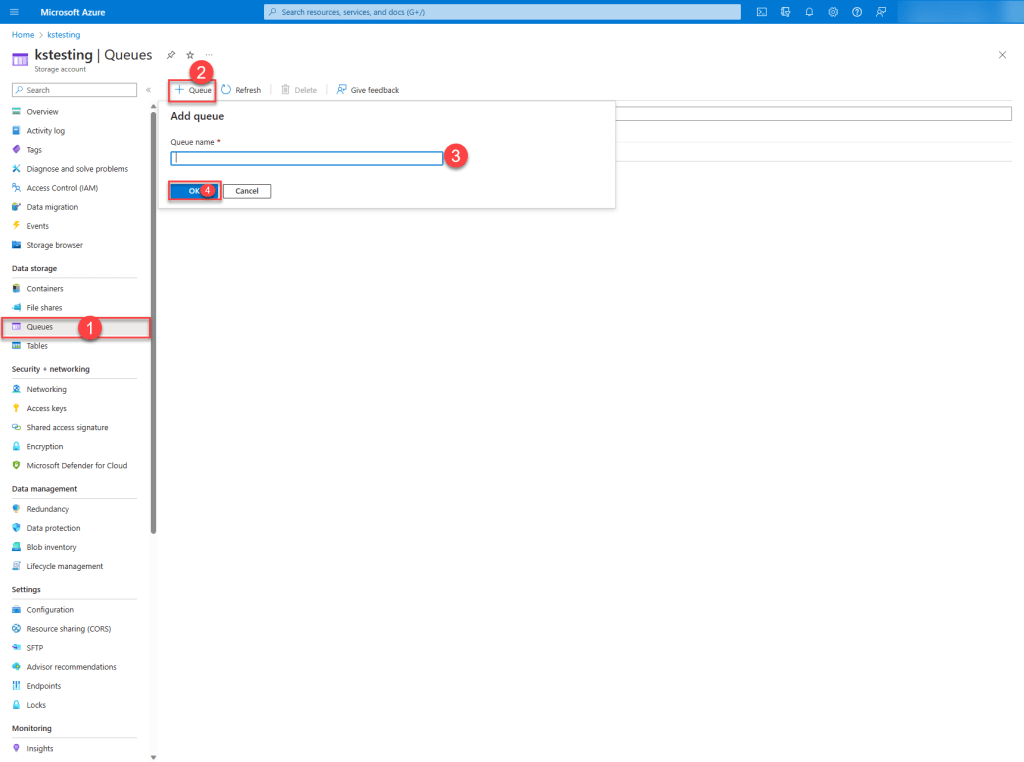The height and width of the screenshot is (762, 1024).
Task: Mark kstesting Queues as favorite star
Action: 190,55
